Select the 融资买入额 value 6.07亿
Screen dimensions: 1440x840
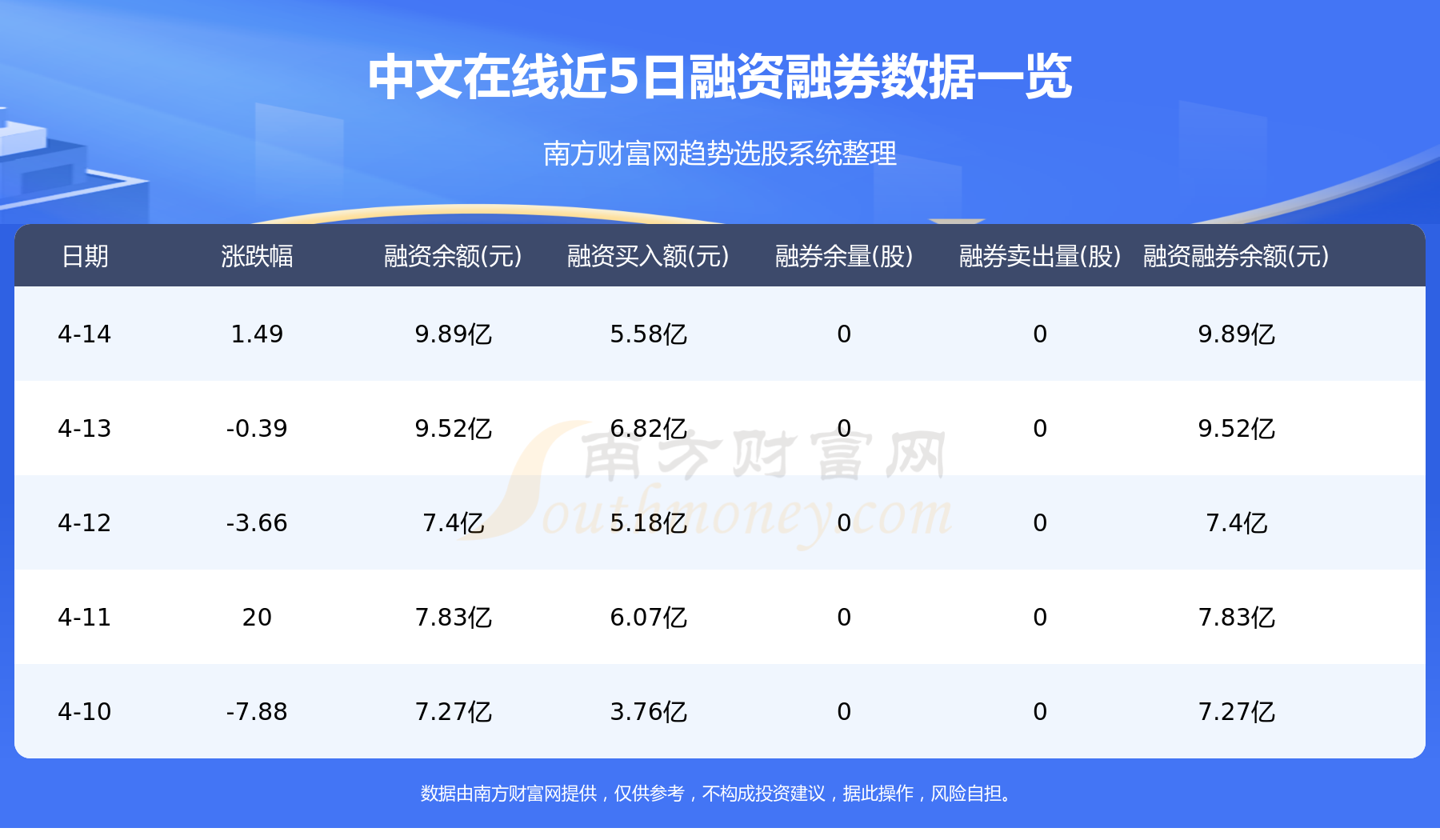pos(649,618)
